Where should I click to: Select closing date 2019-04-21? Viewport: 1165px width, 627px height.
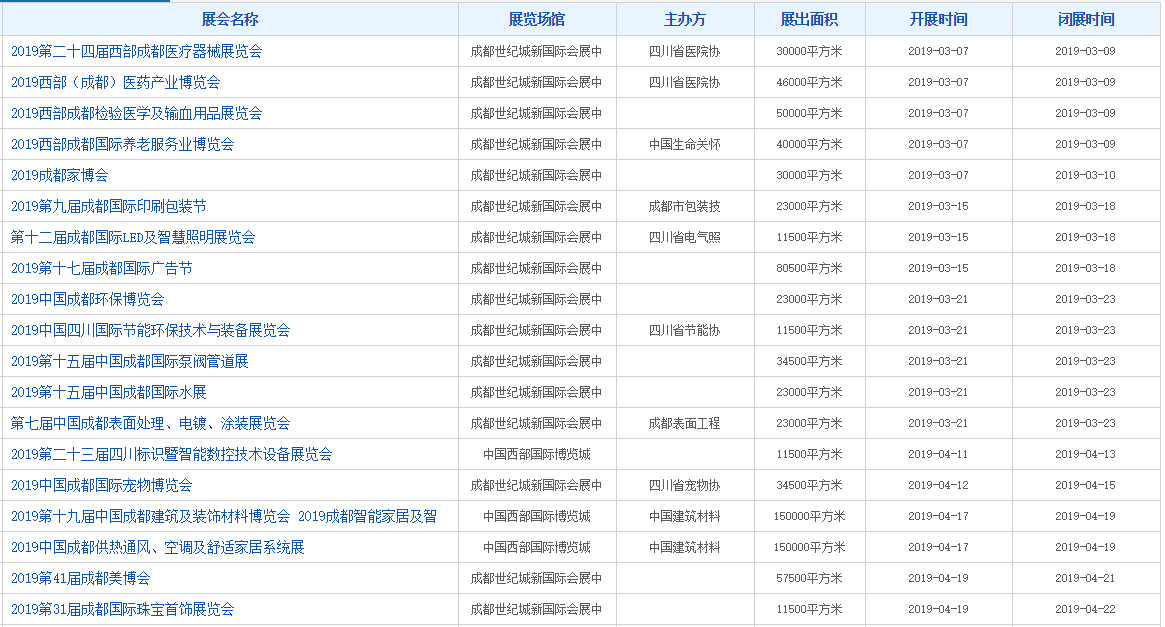[1086, 578]
